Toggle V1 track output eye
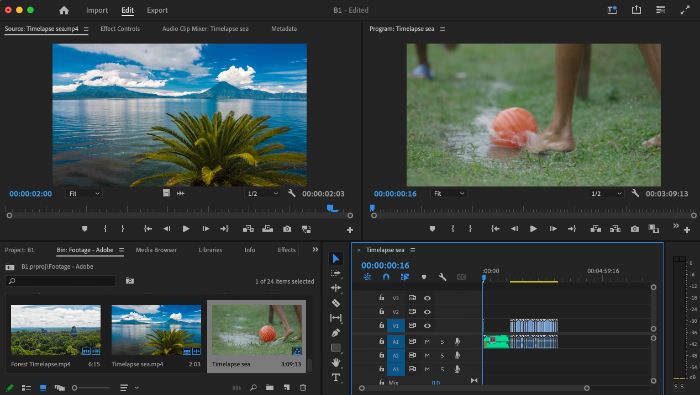The height and width of the screenshot is (395, 700). click(x=427, y=325)
